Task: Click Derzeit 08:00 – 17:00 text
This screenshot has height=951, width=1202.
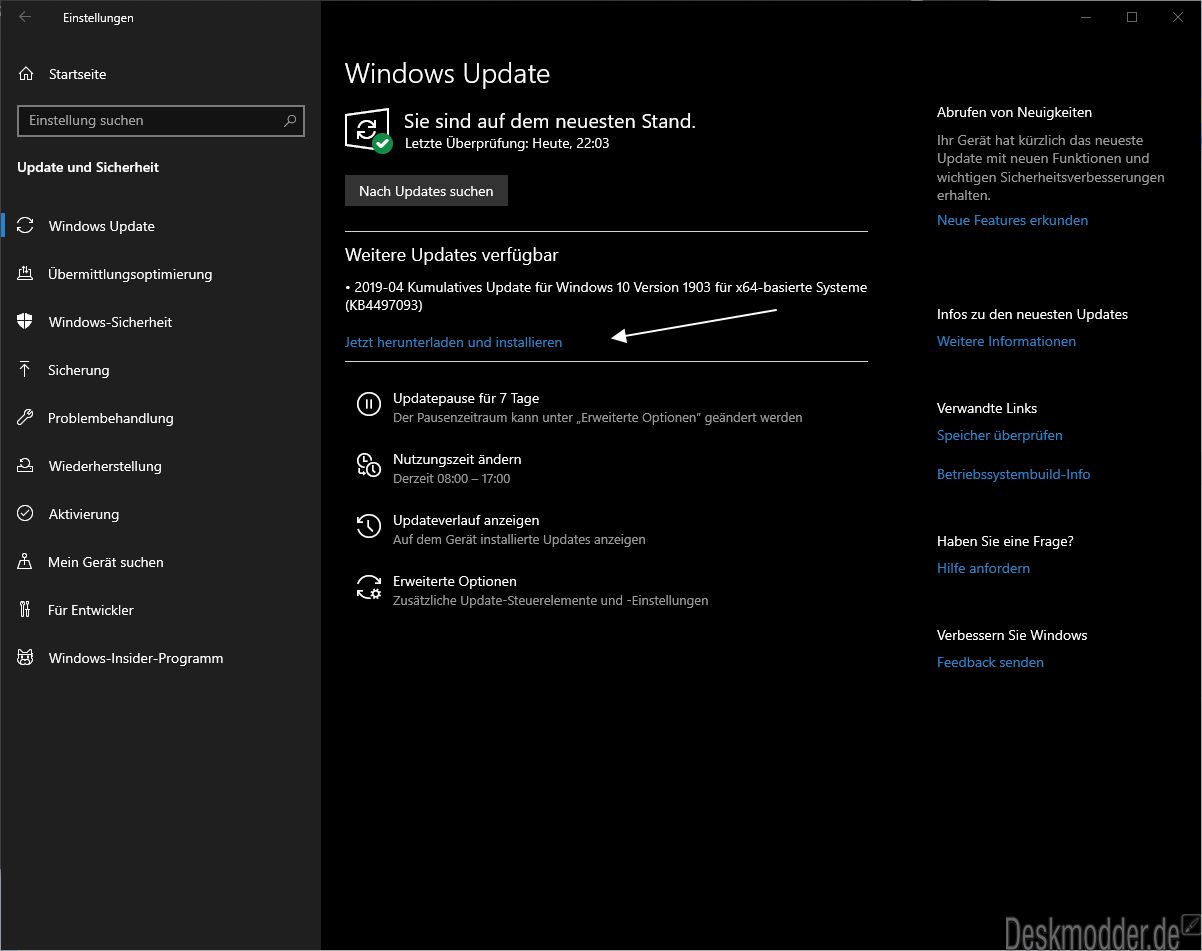Action: click(451, 478)
